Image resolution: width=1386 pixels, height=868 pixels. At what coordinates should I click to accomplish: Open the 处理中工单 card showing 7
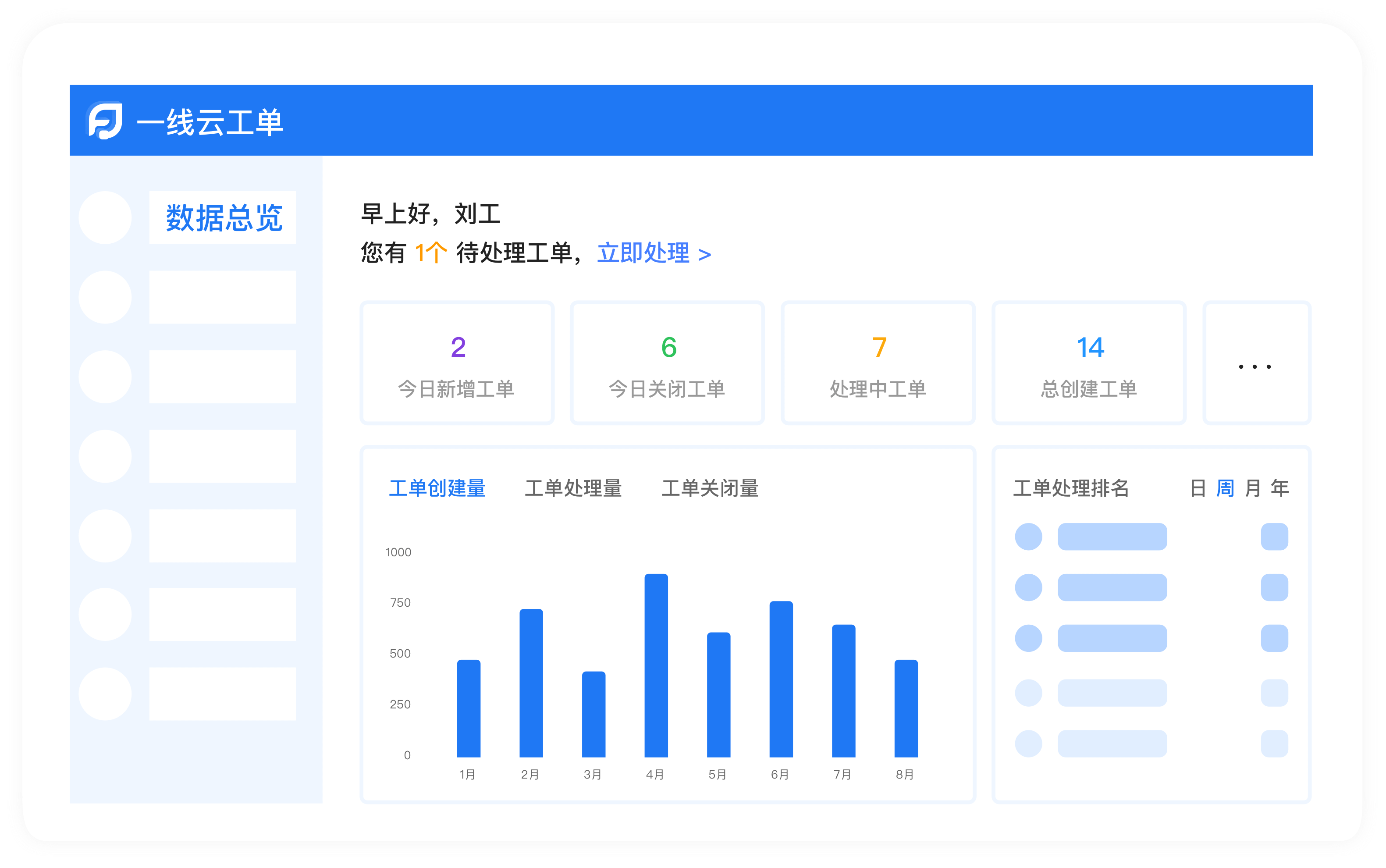point(878,363)
